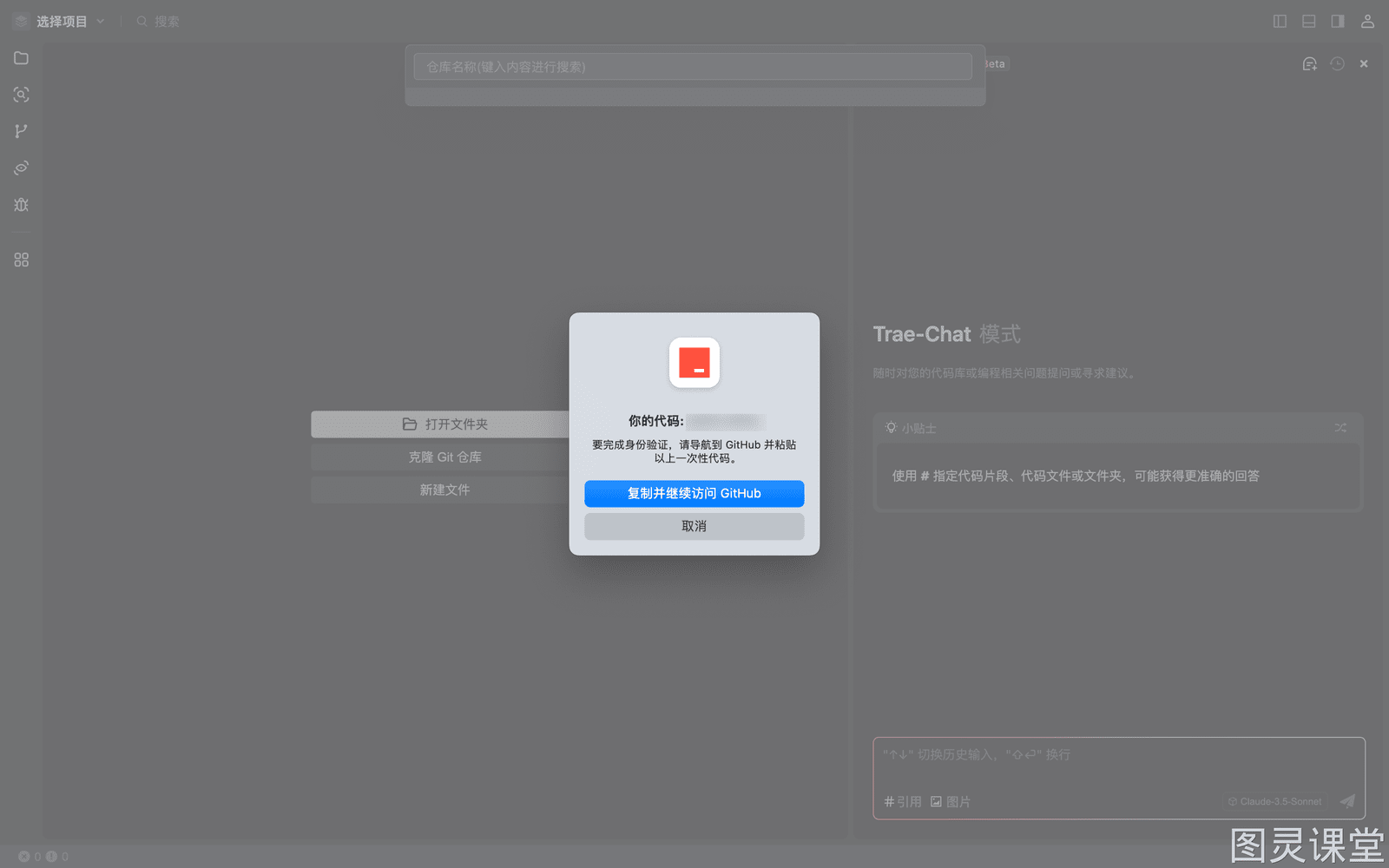The image size is (1389, 868).
Task: Click the error count icon in the status bar
Action: coord(23,857)
